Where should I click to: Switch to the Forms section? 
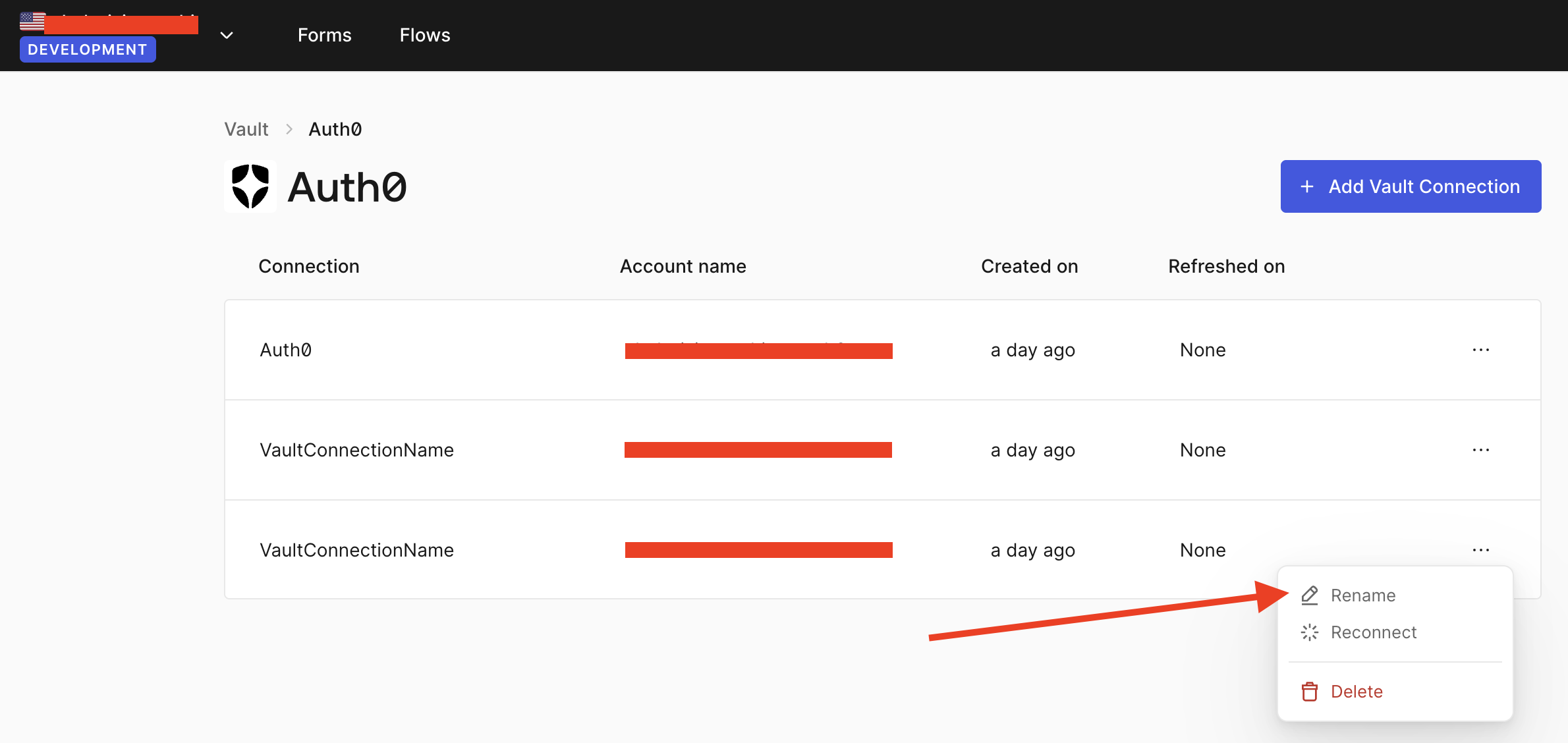324,35
